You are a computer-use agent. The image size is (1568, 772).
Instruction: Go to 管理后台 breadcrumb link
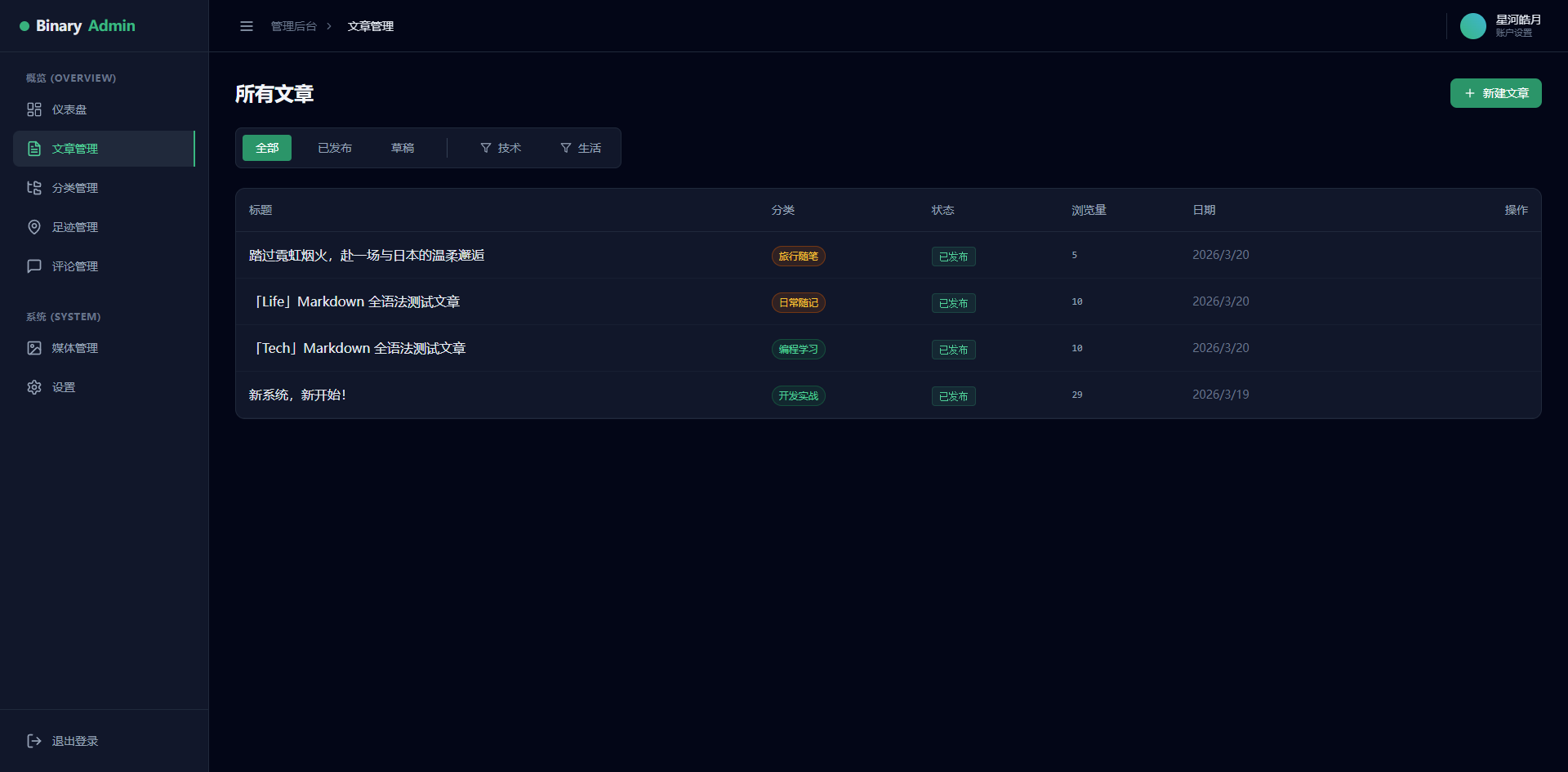pyautogui.click(x=294, y=26)
